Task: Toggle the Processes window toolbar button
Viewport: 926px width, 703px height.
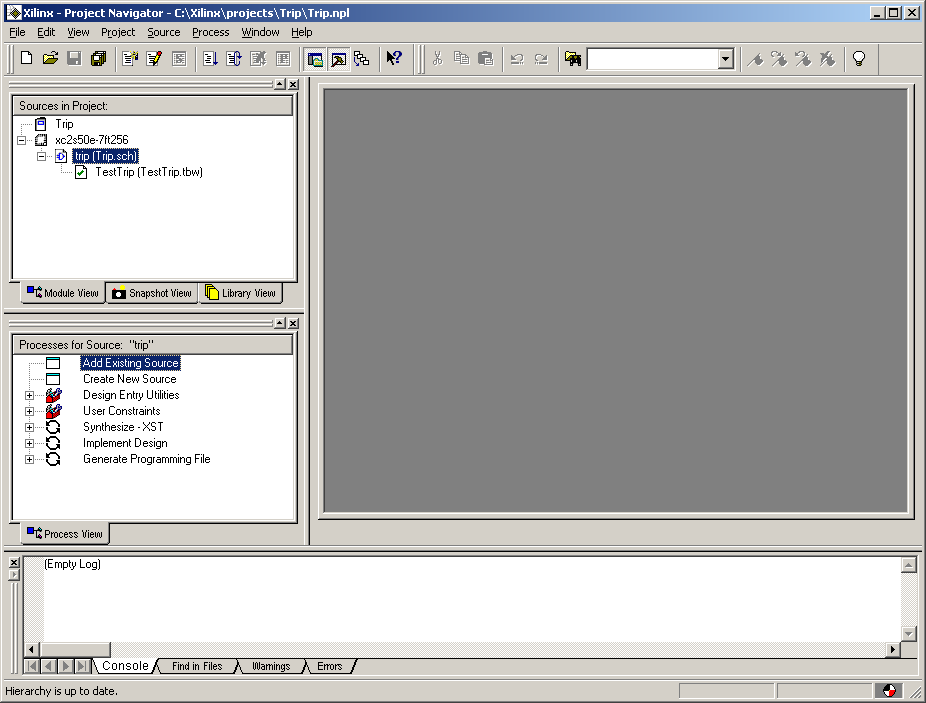Action: tap(338, 59)
